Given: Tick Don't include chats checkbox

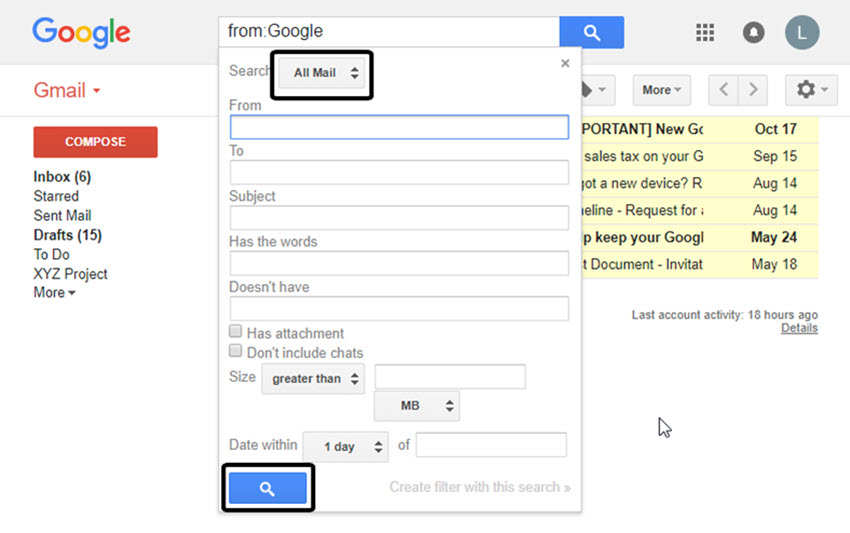Looking at the screenshot, I should tap(235, 350).
